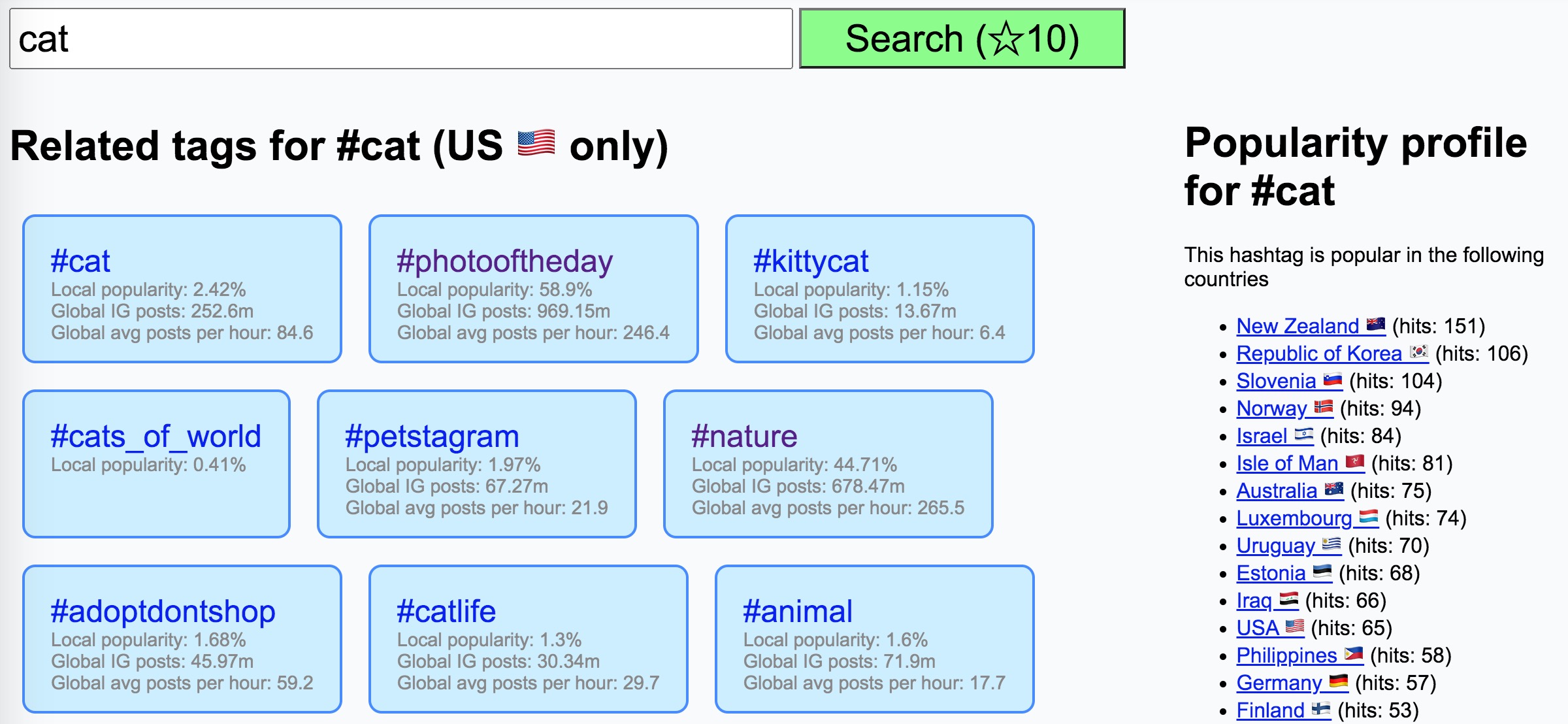Click the New Zealand flag icon

(1375, 325)
